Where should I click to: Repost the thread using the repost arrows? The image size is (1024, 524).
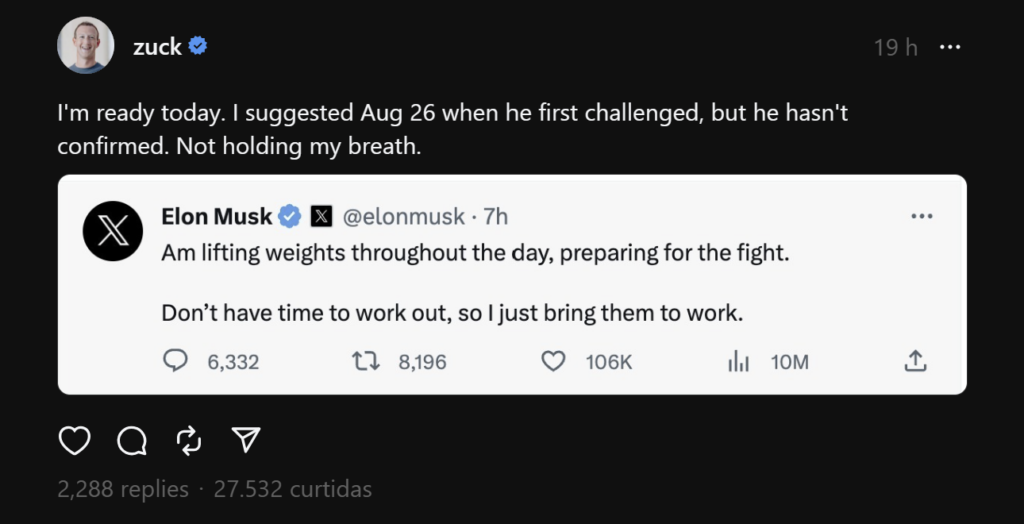(189, 440)
